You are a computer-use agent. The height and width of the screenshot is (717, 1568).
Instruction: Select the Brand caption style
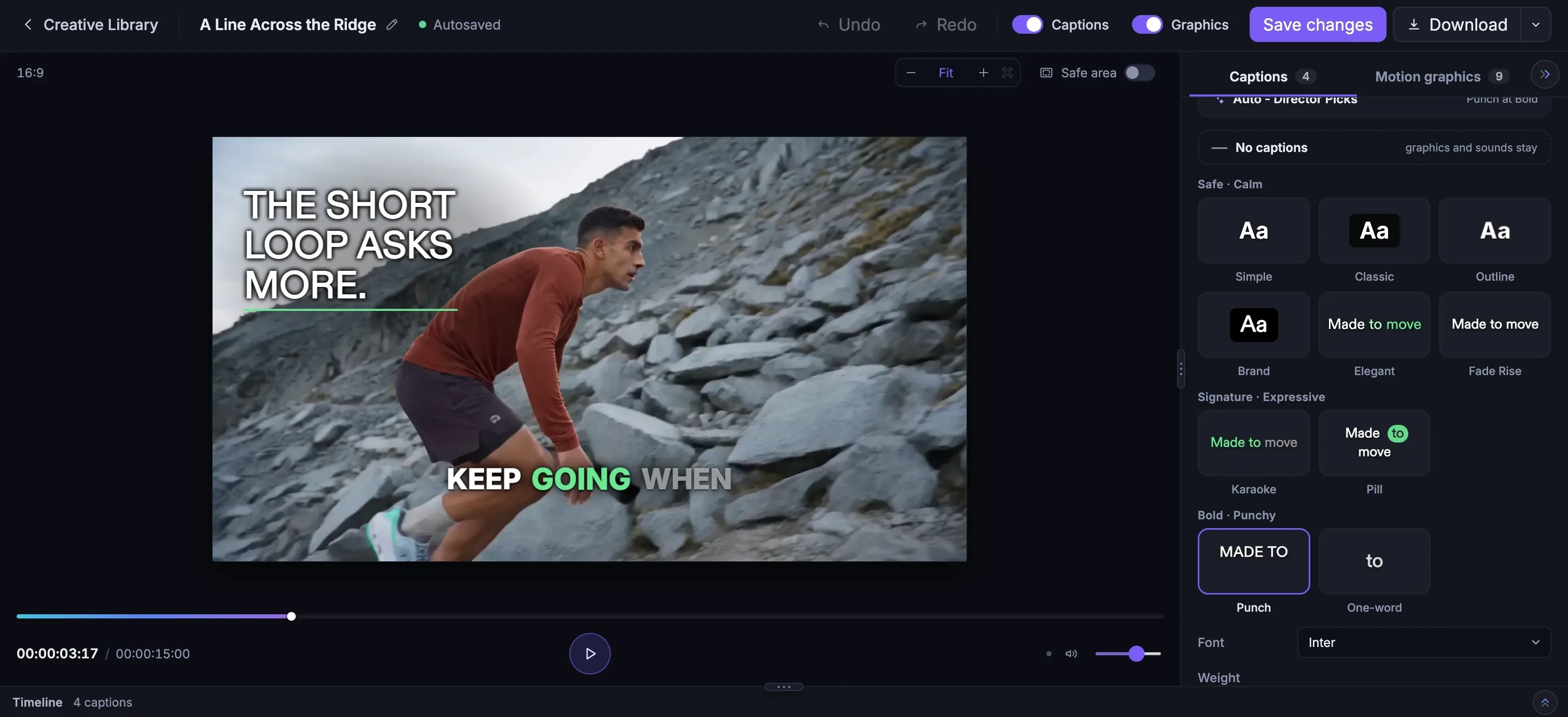click(1253, 325)
